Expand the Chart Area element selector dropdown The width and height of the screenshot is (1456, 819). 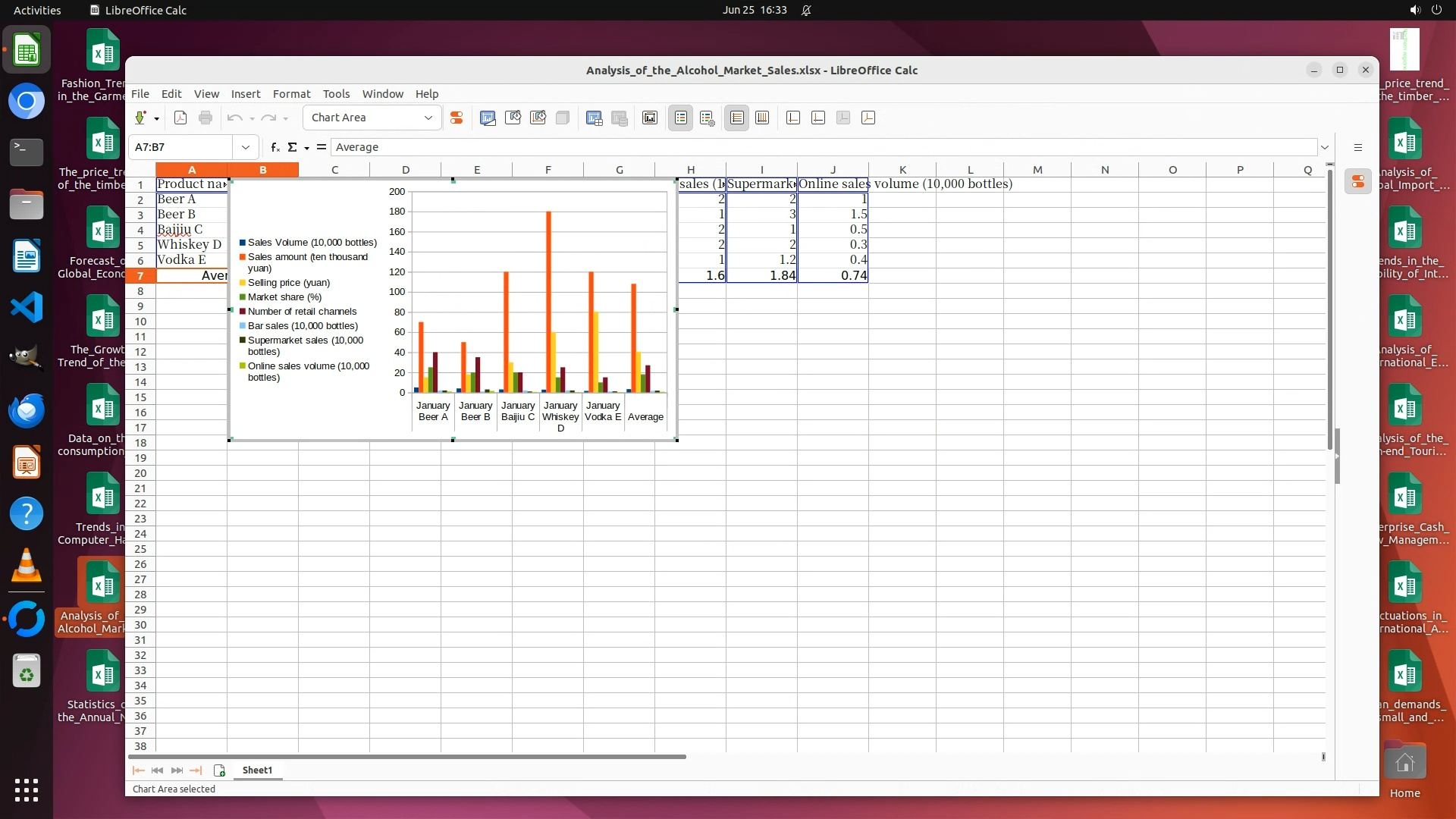tap(428, 118)
